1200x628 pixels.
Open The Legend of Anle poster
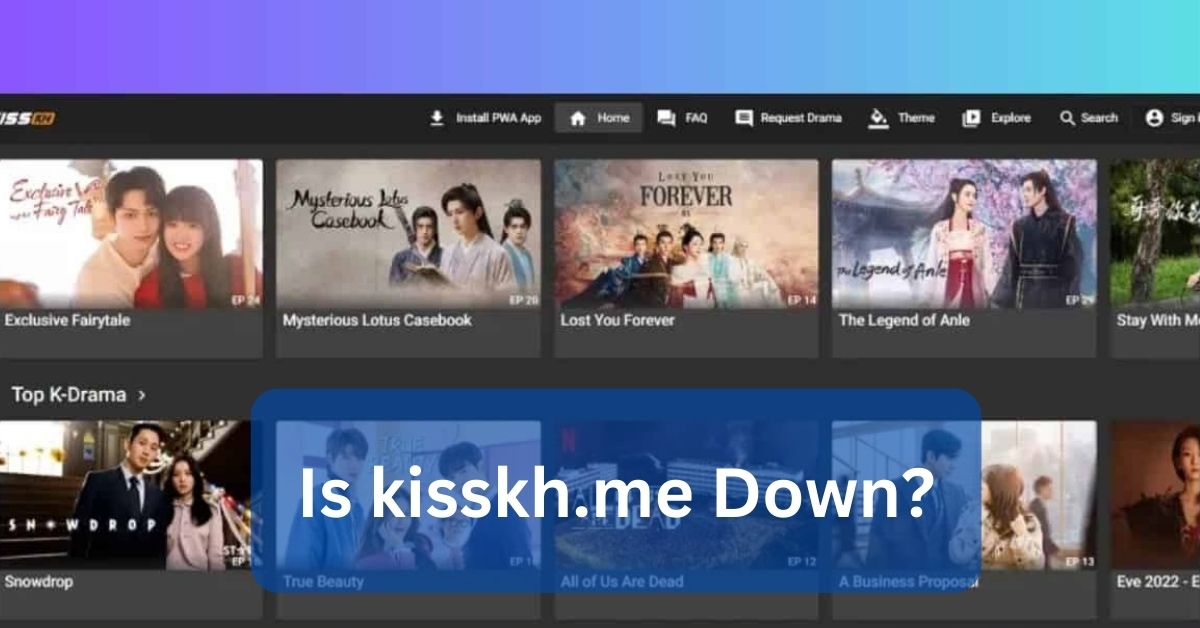click(964, 234)
